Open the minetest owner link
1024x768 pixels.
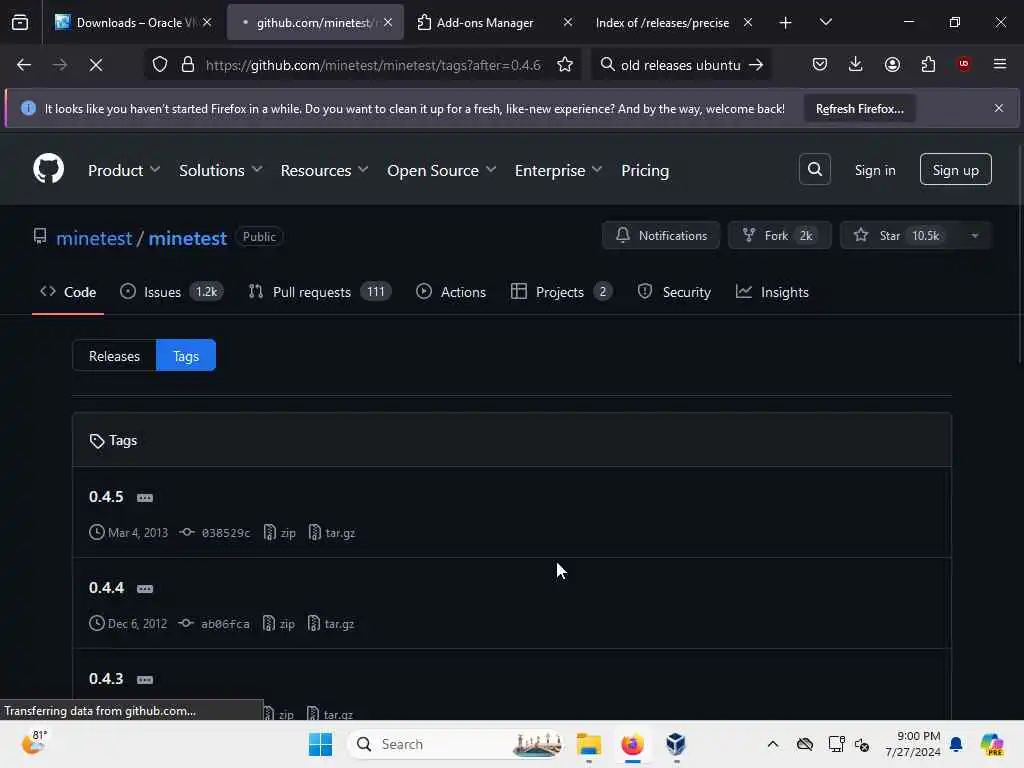click(94, 238)
